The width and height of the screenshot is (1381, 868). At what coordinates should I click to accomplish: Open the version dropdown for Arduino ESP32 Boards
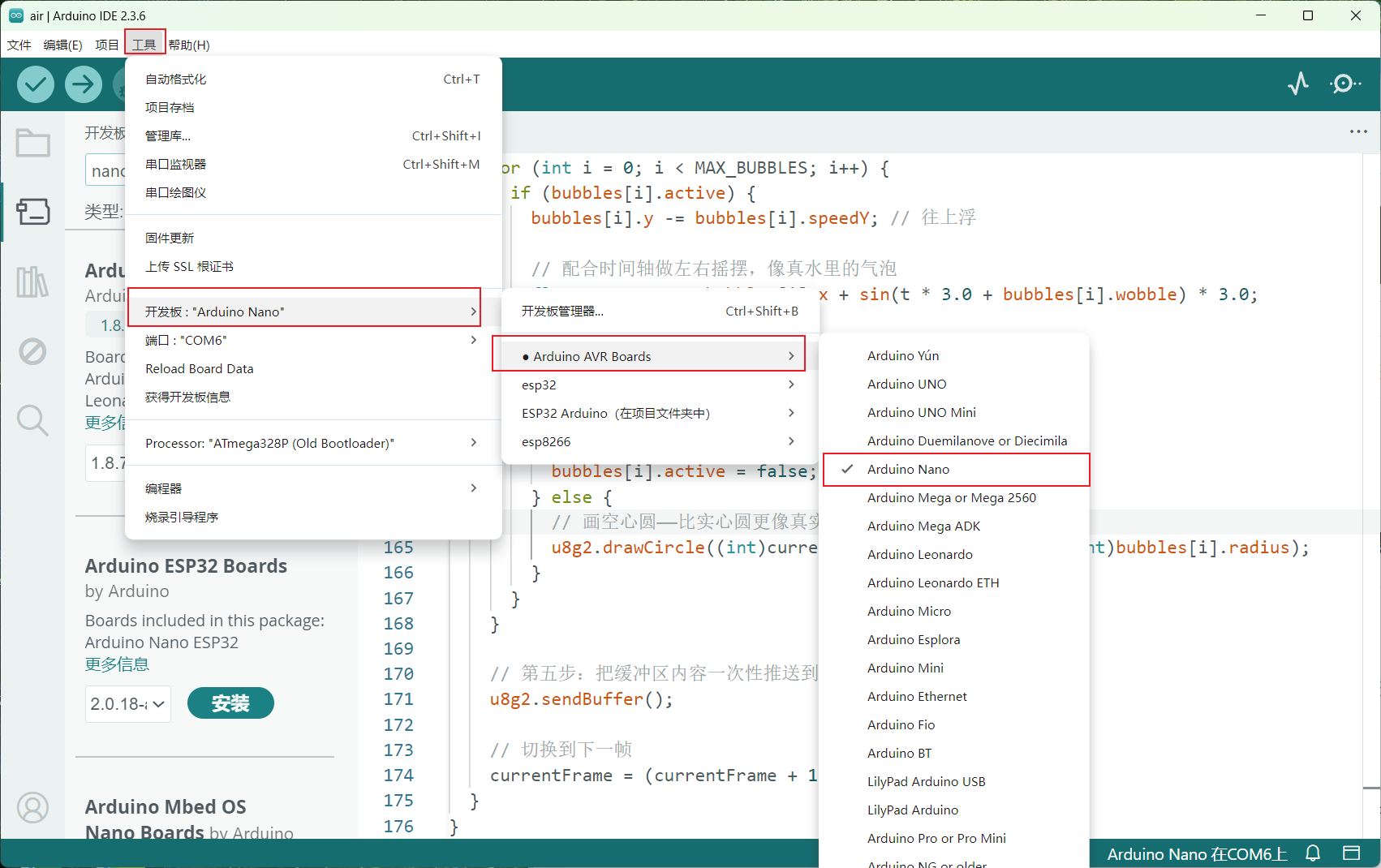pyautogui.click(x=128, y=704)
